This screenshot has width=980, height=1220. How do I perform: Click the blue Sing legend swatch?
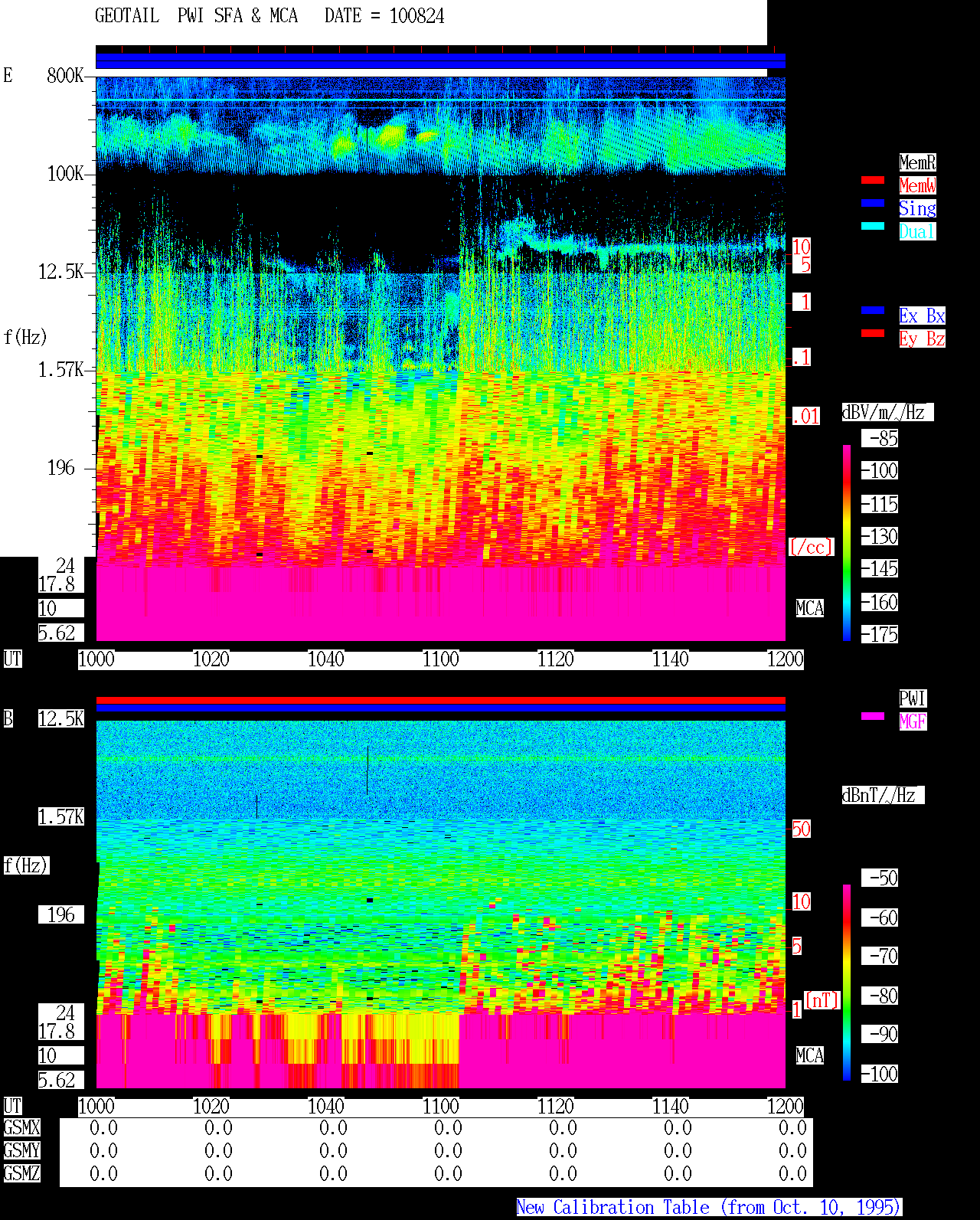click(873, 203)
